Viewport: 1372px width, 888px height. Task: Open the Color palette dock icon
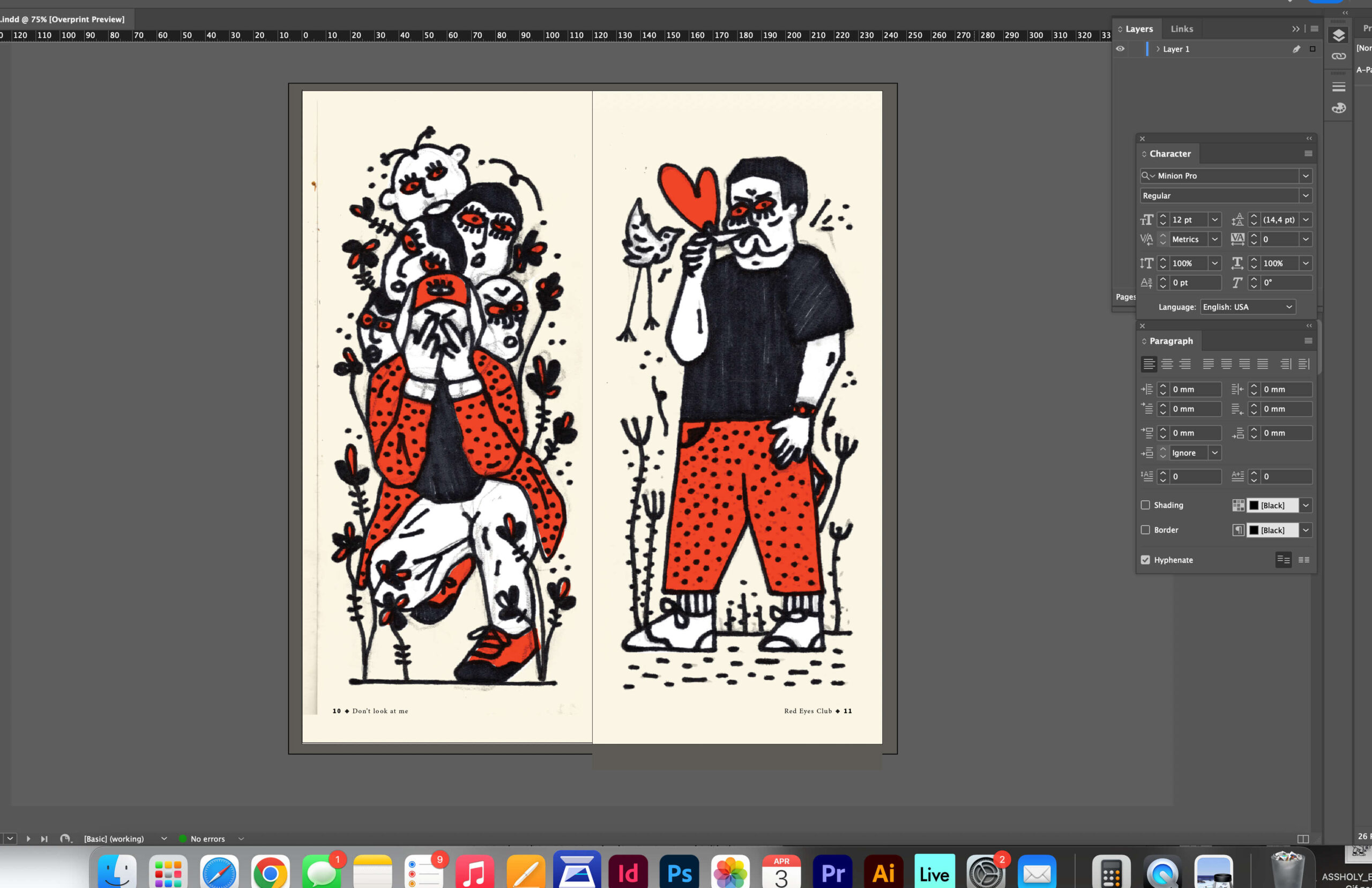tap(1339, 108)
